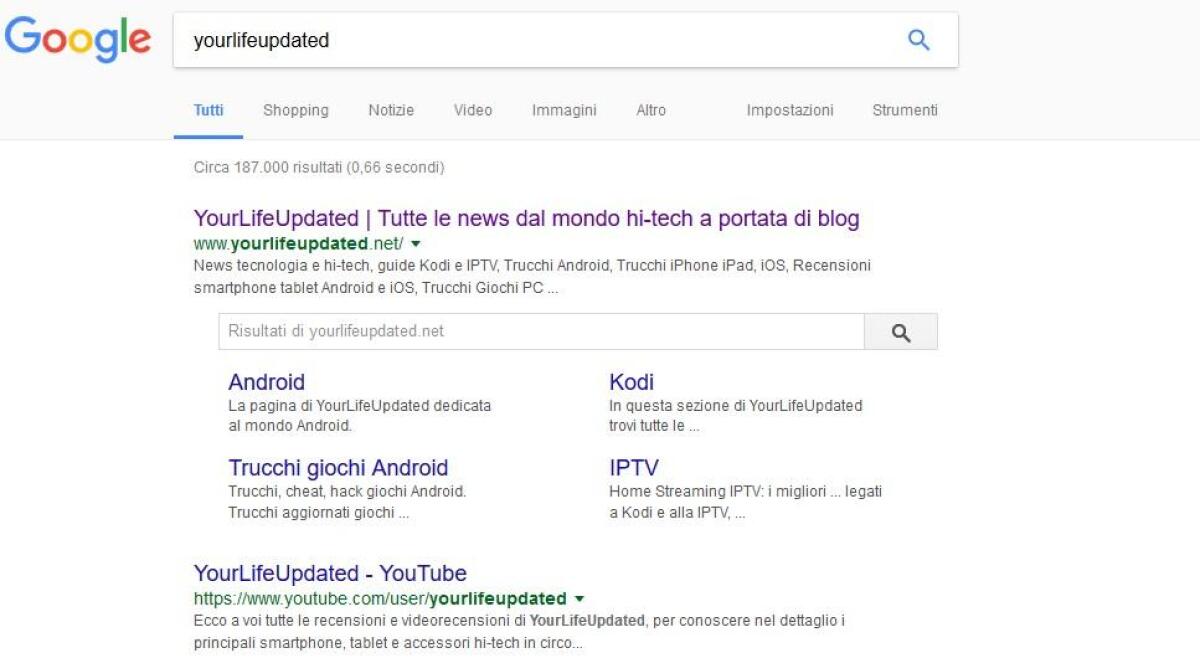Click the Tutti tab

coord(208,110)
